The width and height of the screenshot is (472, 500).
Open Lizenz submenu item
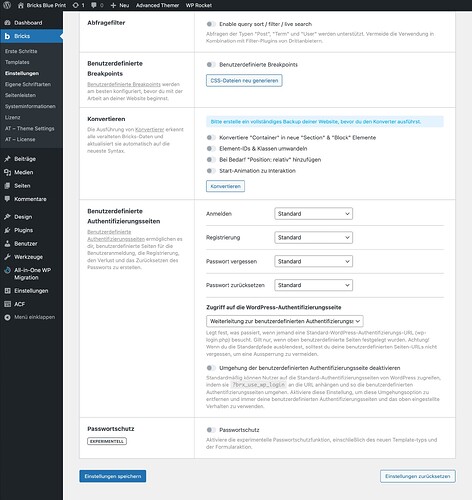point(12,117)
